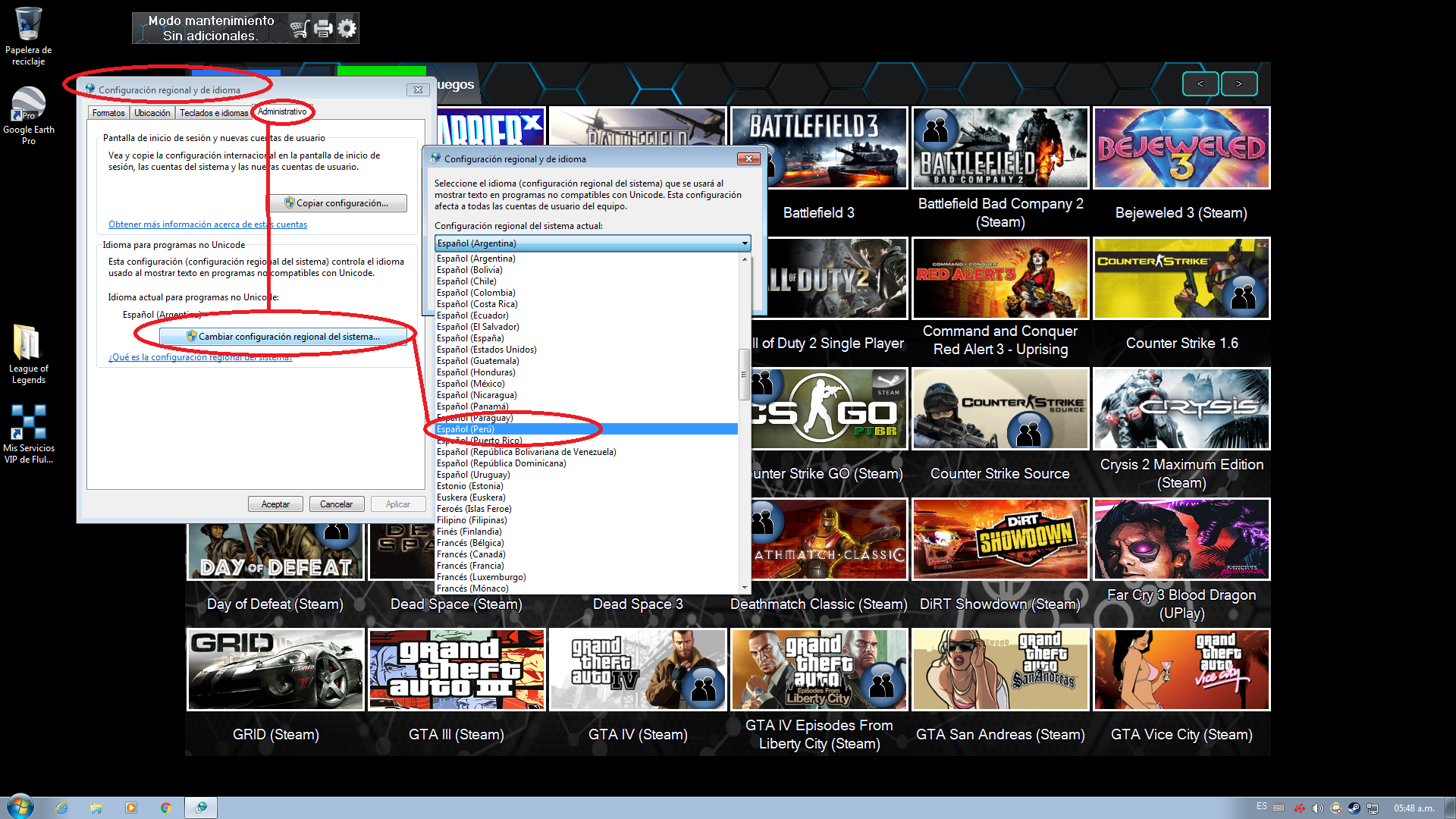Click locale list scroll-up arrow
This screenshot has height=819, width=1456.
(744, 259)
